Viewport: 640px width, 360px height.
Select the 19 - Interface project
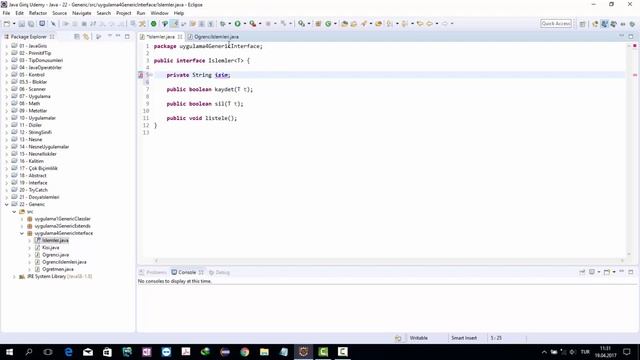pos(33,183)
